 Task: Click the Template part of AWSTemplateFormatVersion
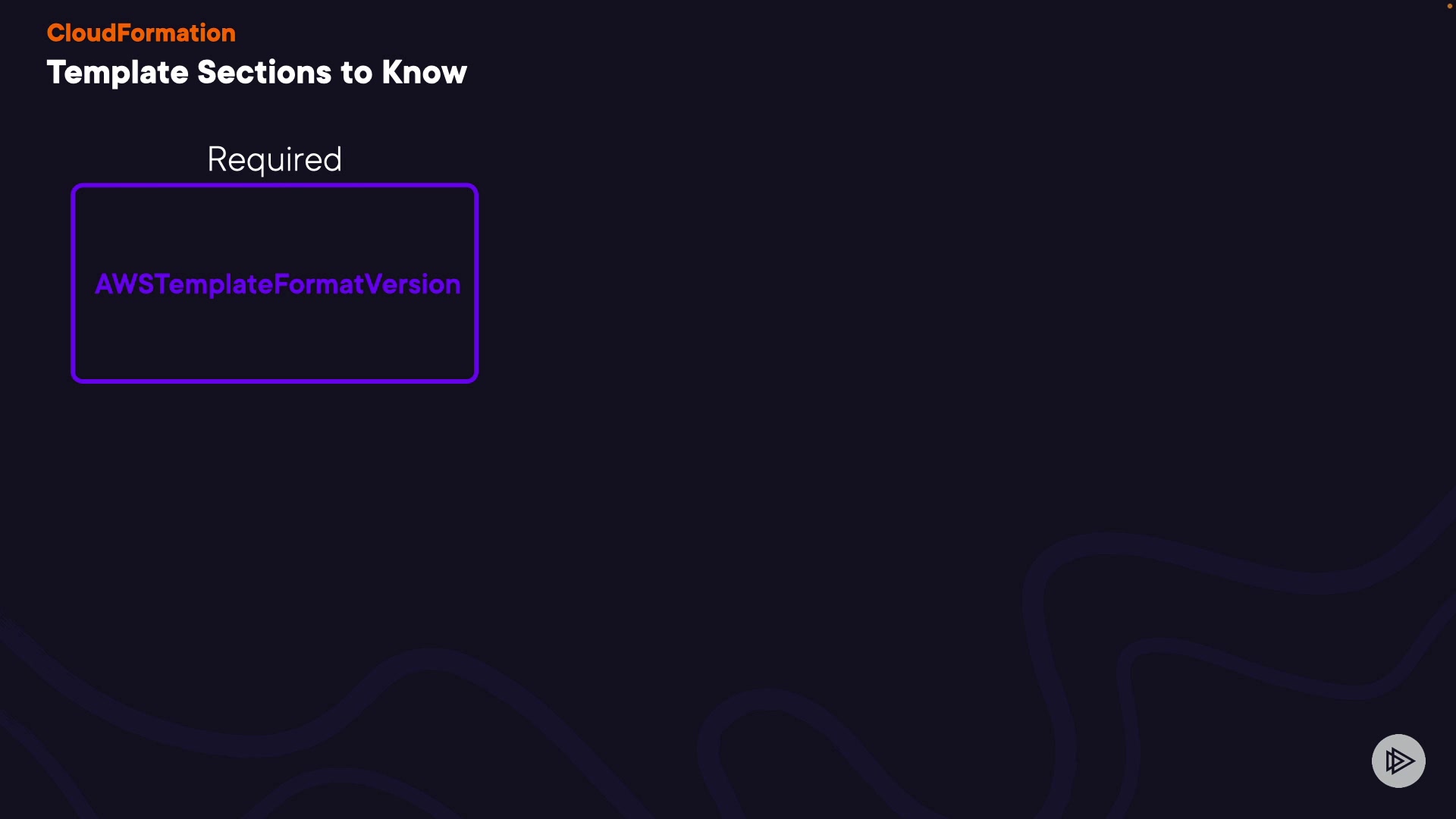214,284
